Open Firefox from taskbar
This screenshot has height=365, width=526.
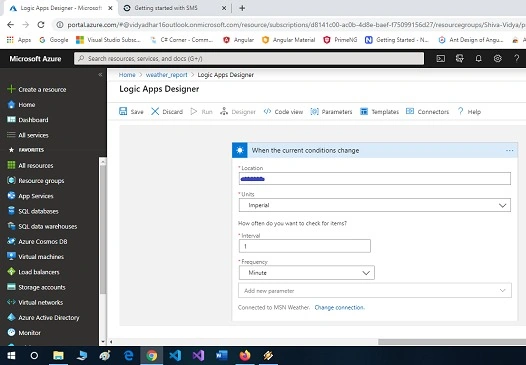245,355
